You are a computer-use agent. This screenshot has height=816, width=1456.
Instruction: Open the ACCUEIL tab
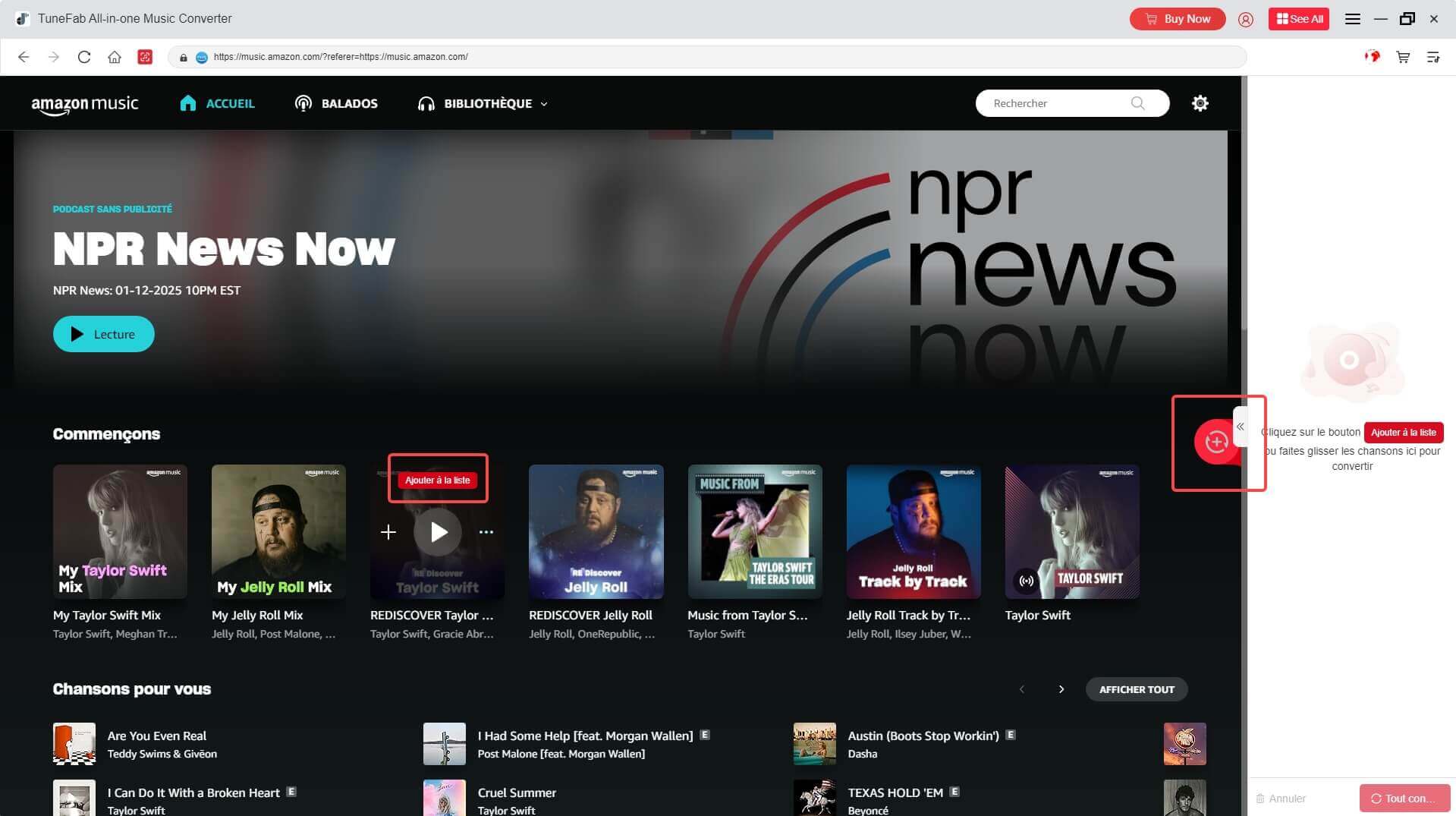tap(217, 103)
